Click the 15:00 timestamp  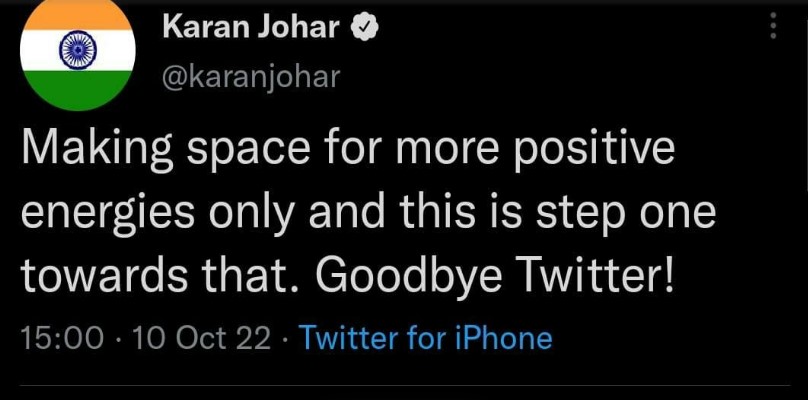pos(62,338)
